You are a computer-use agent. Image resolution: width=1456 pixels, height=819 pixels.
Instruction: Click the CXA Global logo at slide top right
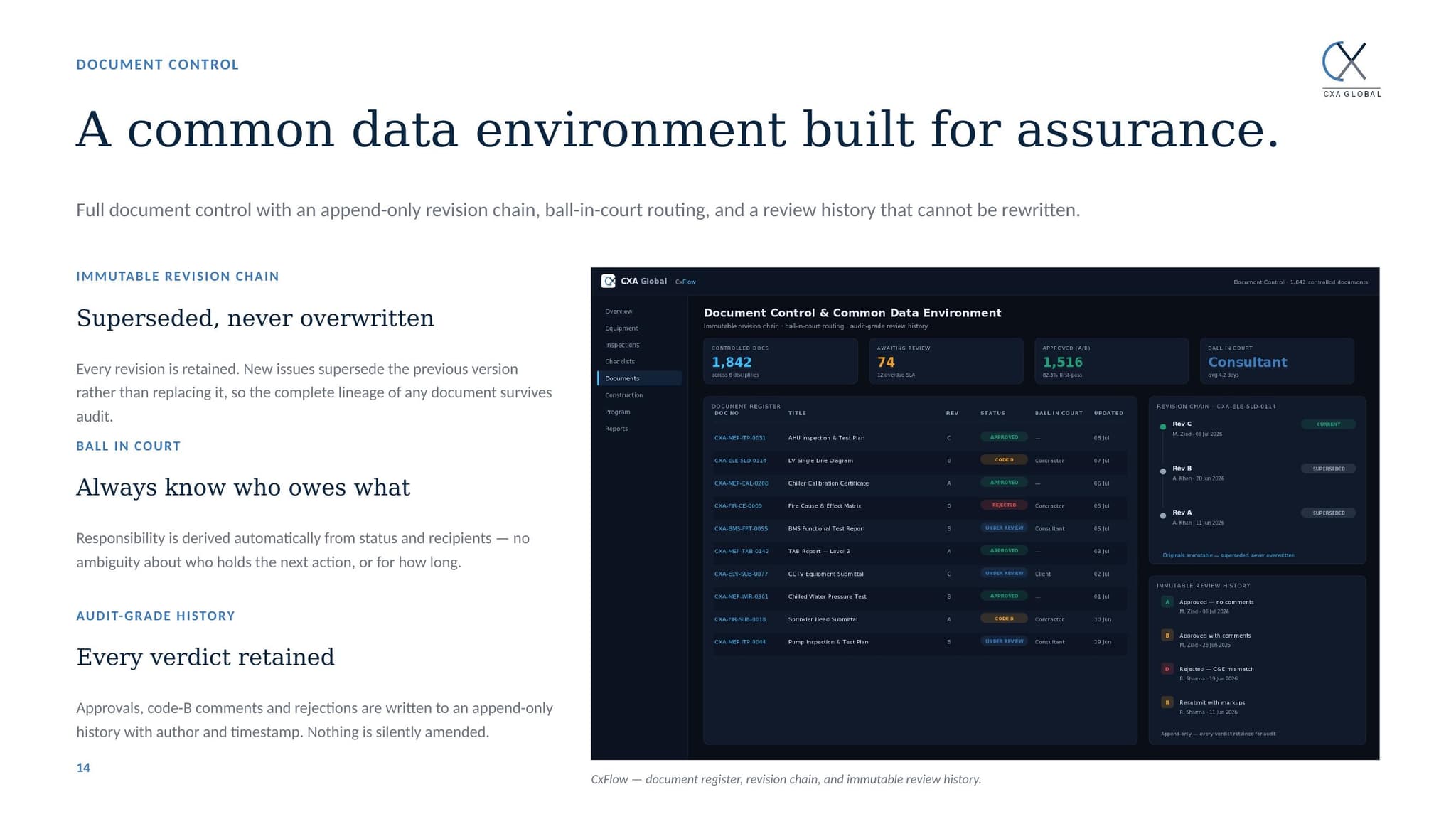click(x=1351, y=69)
